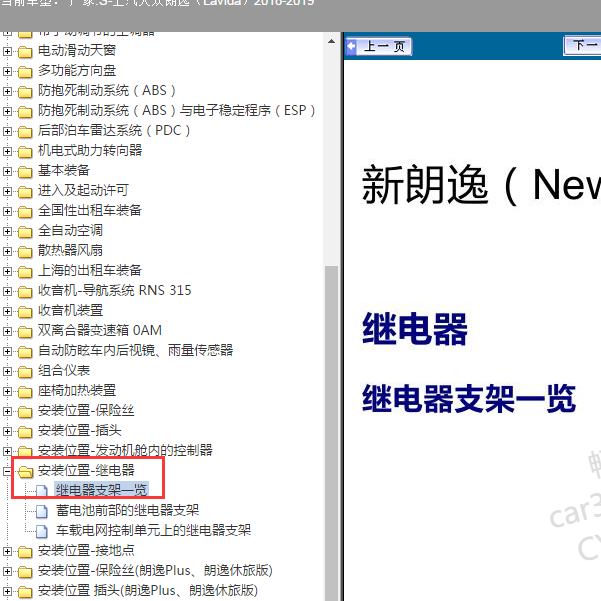Screen dimensions: 601x601
Task: Select 安装位置-保险丝(朗逸Plus、朗逸休旅版) entry
Action: [x=155, y=570]
